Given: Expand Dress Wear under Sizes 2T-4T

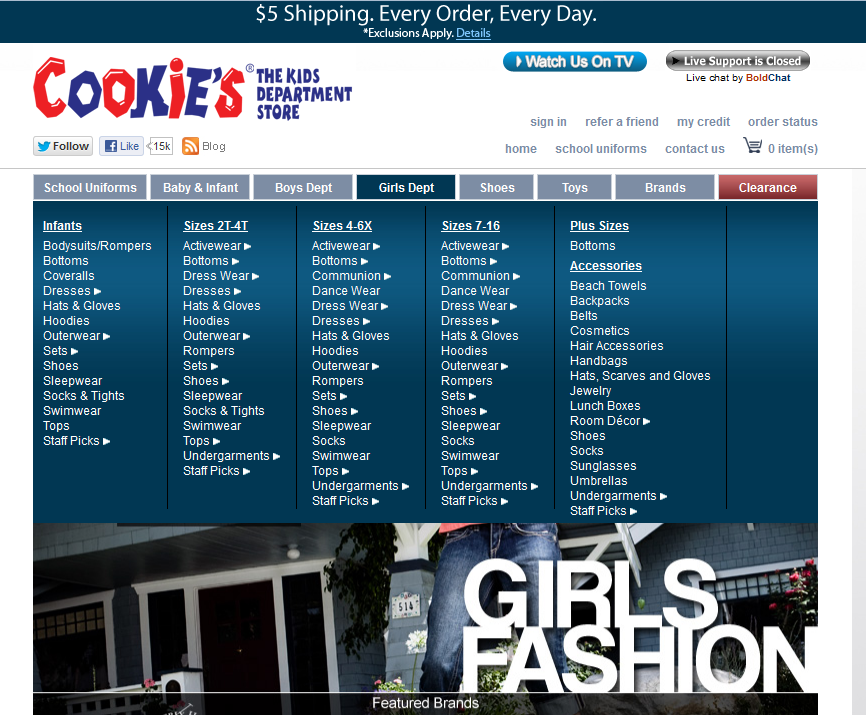Looking at the screenshot, I should (221, 276).
